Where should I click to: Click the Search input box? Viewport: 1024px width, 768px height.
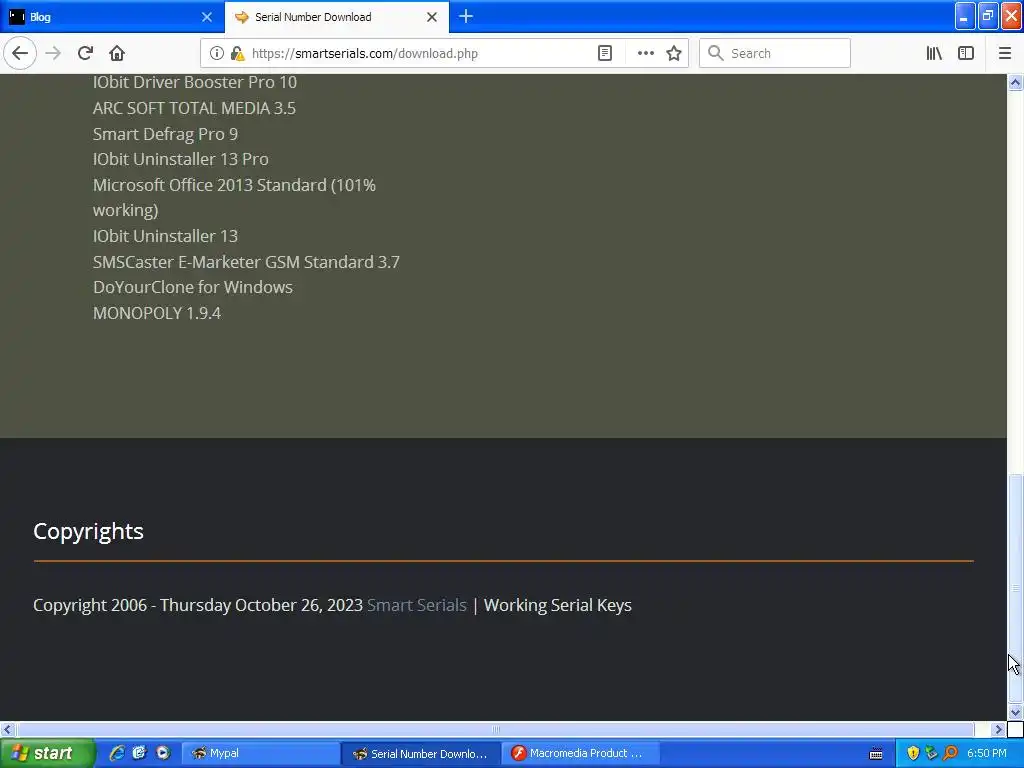coord(775,54)
